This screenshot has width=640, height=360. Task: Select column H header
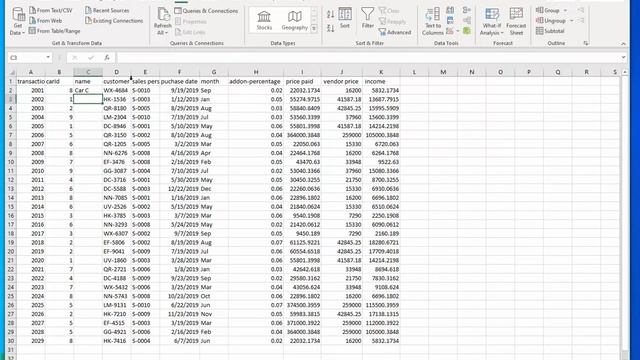(x=256, y=72)
